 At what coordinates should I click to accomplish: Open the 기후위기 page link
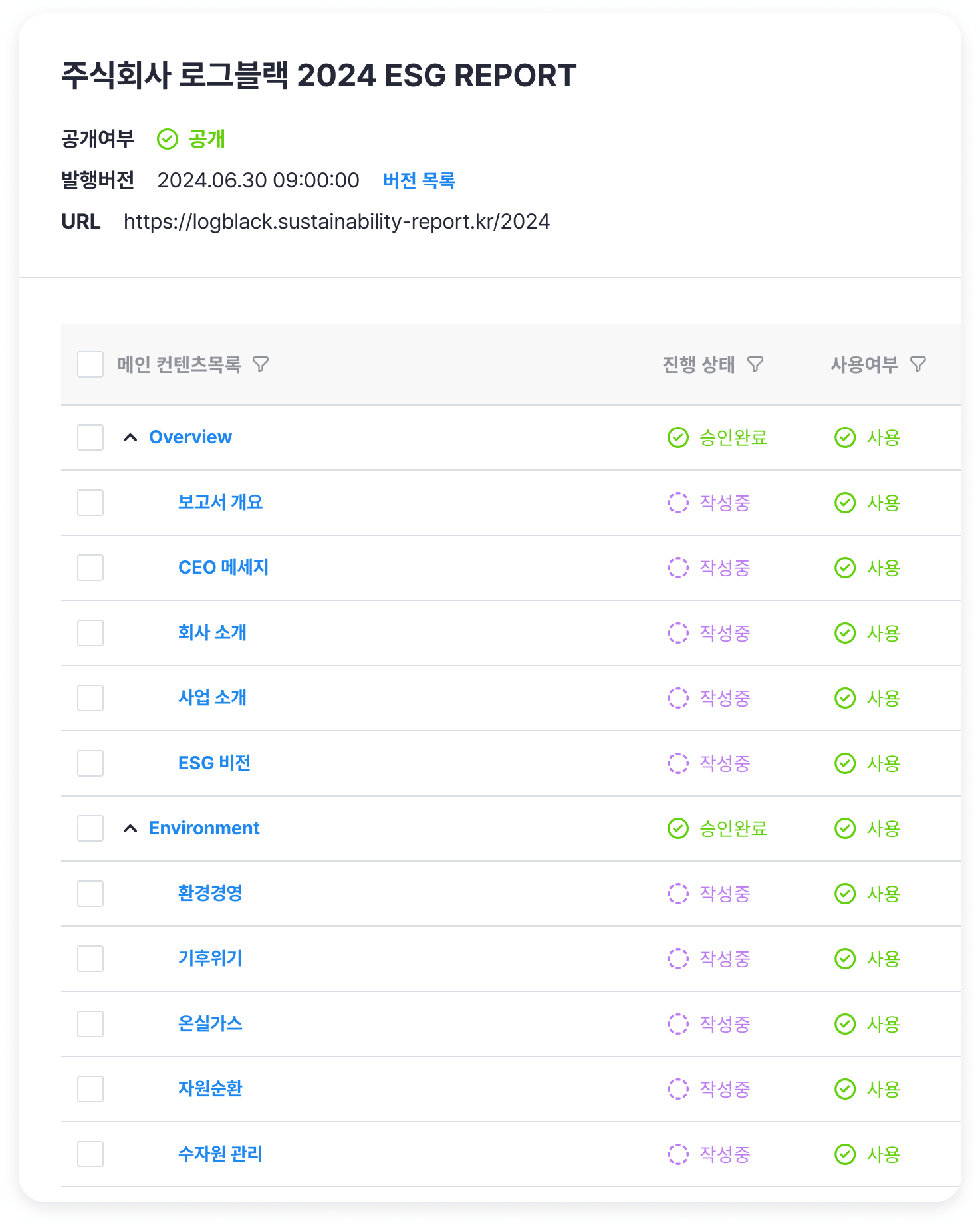tap(210, 958)
